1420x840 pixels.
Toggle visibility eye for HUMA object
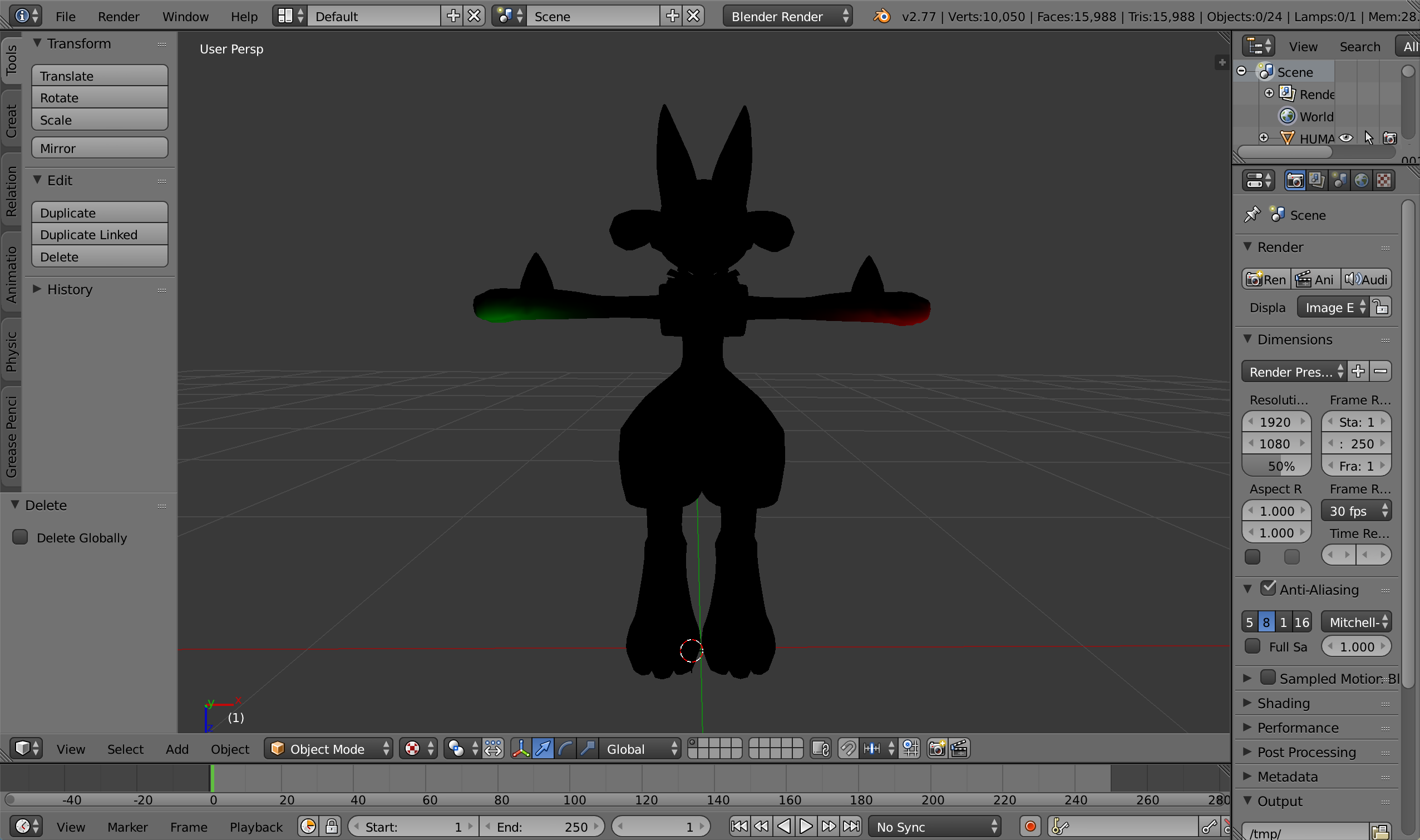click(x=1346, y=137)
